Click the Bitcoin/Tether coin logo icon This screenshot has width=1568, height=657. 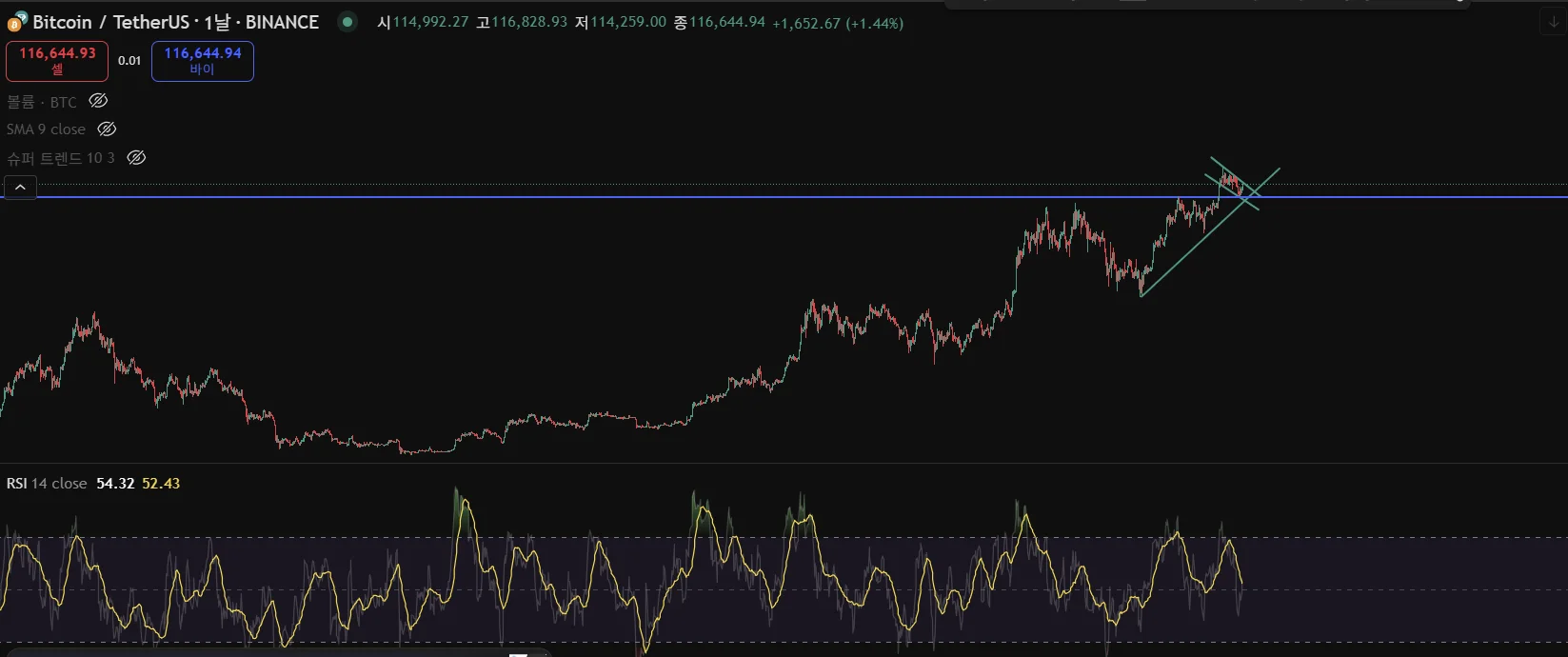(x=17, y=20)
